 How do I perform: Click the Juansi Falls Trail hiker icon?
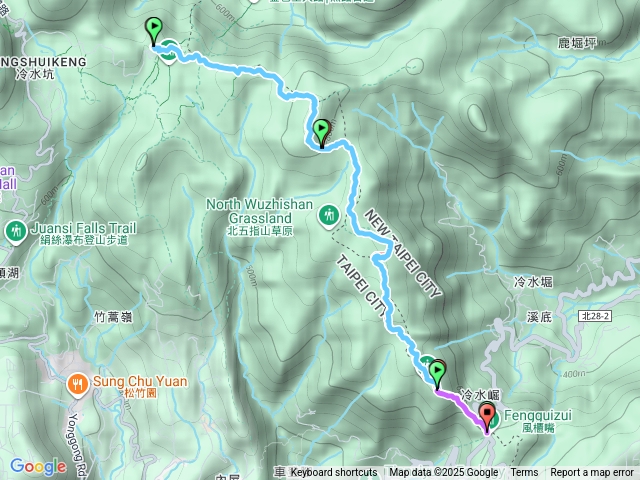16,232
